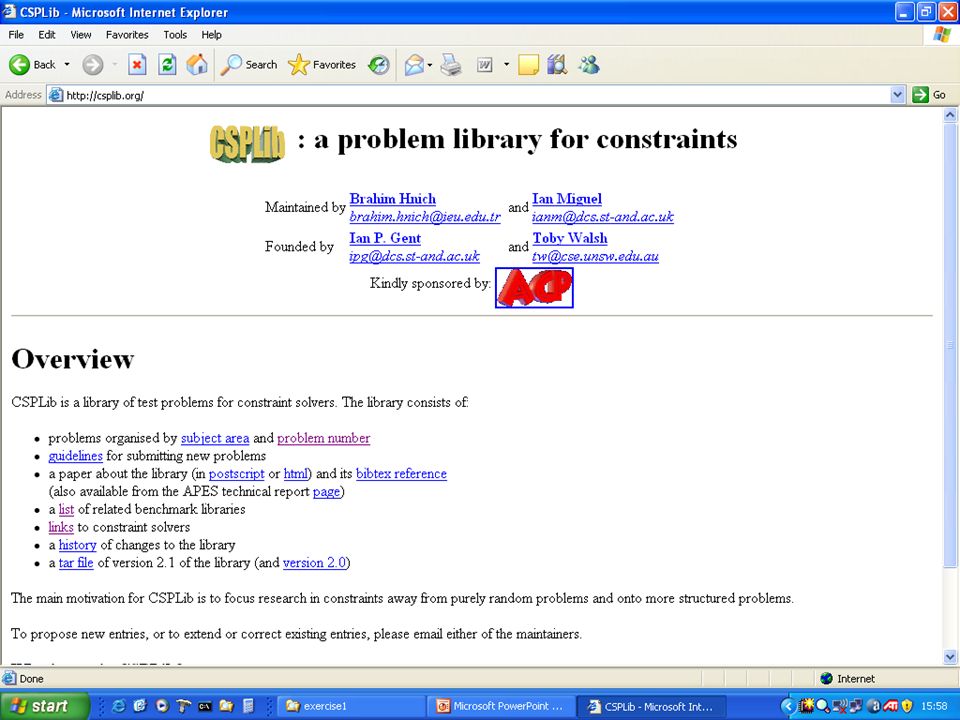The height and width of the screenshot is (720, 960).
Task: Click the brahim.hnich@ieu.edu.tr email link
Action: pos(425,217)
